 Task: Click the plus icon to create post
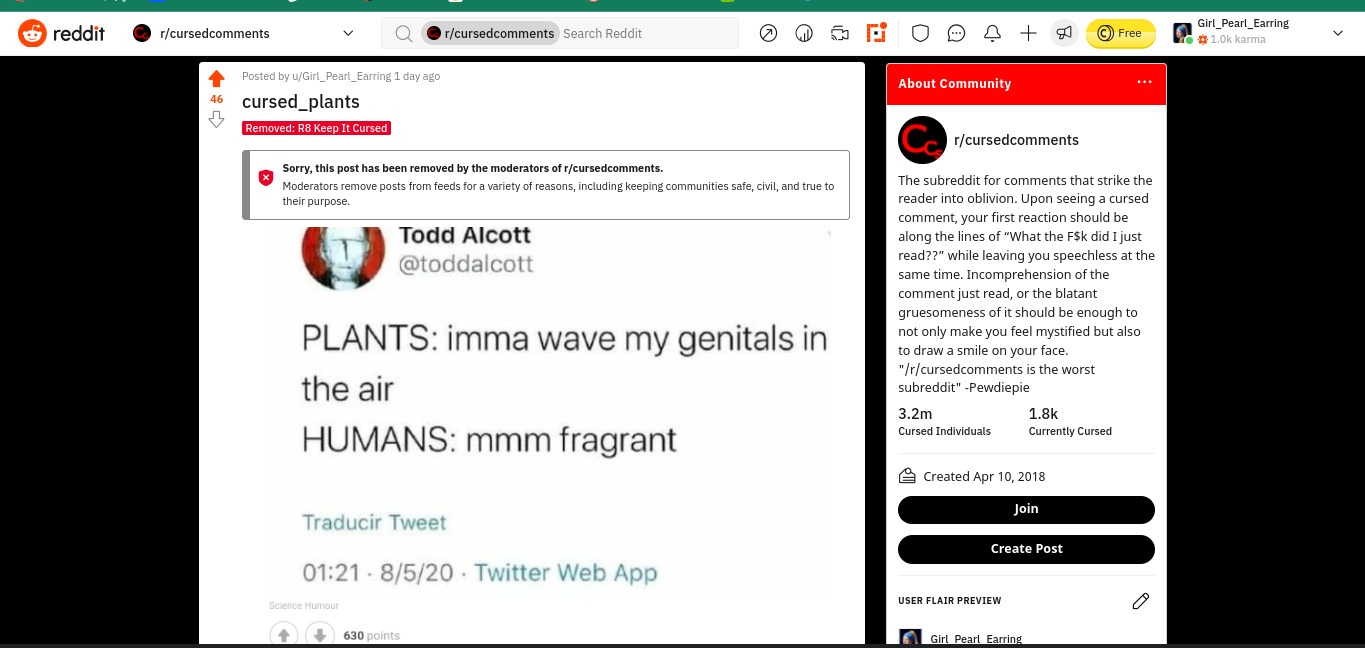1028,33
